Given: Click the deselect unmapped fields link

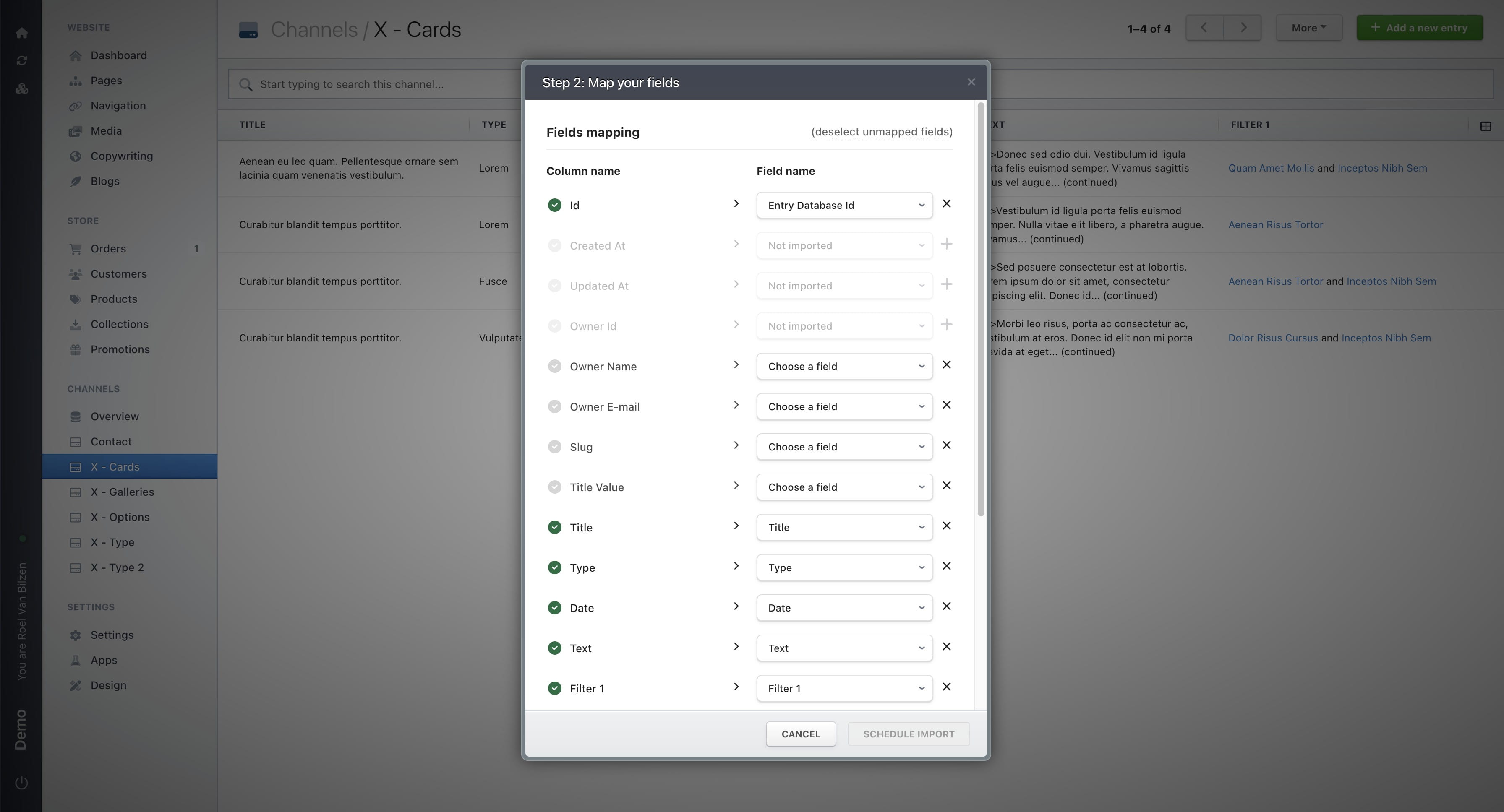Looking at the screenshot, I should 882,132.
